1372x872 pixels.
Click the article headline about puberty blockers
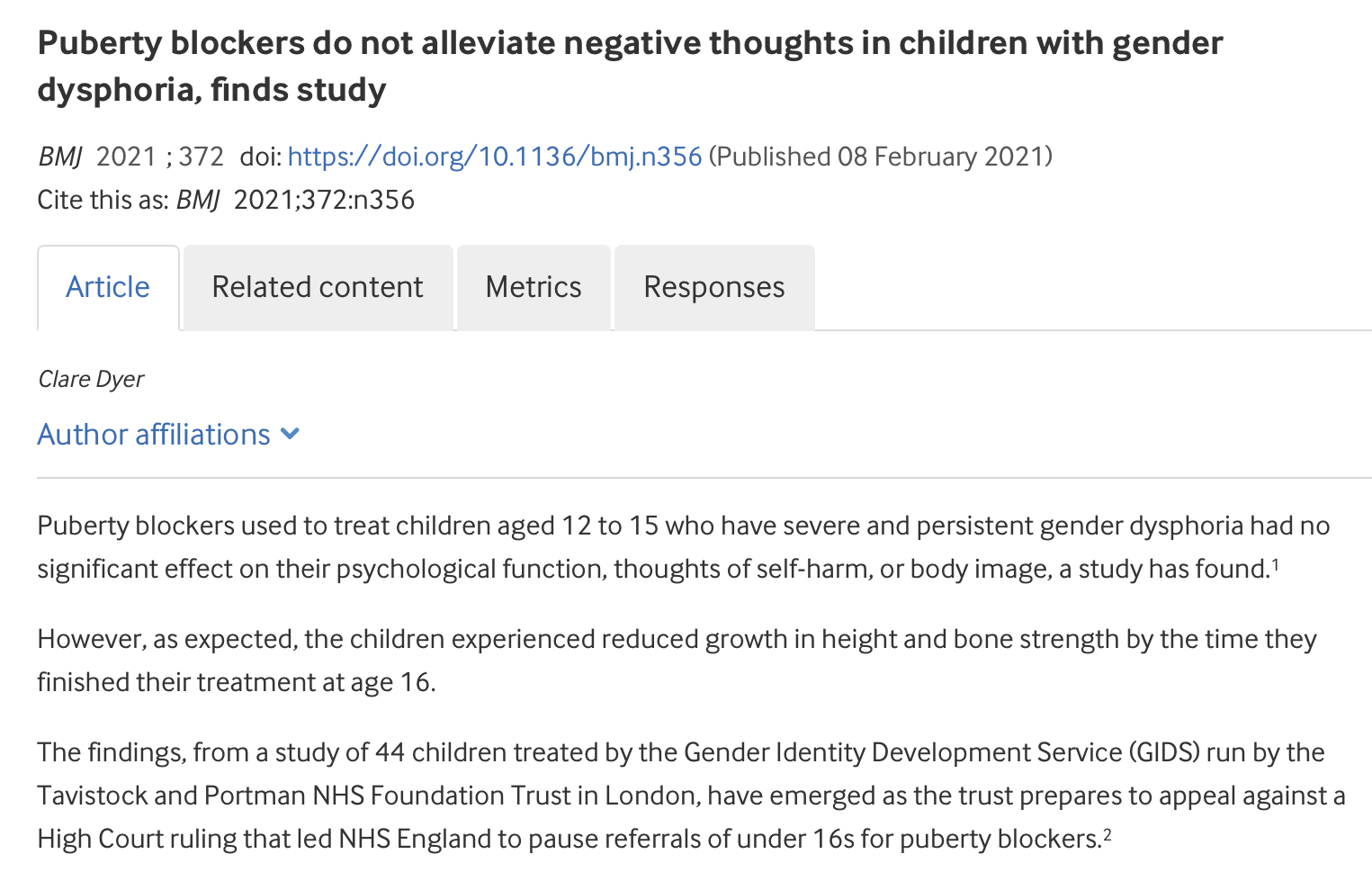pyautogui.click(x=630, y=66)
